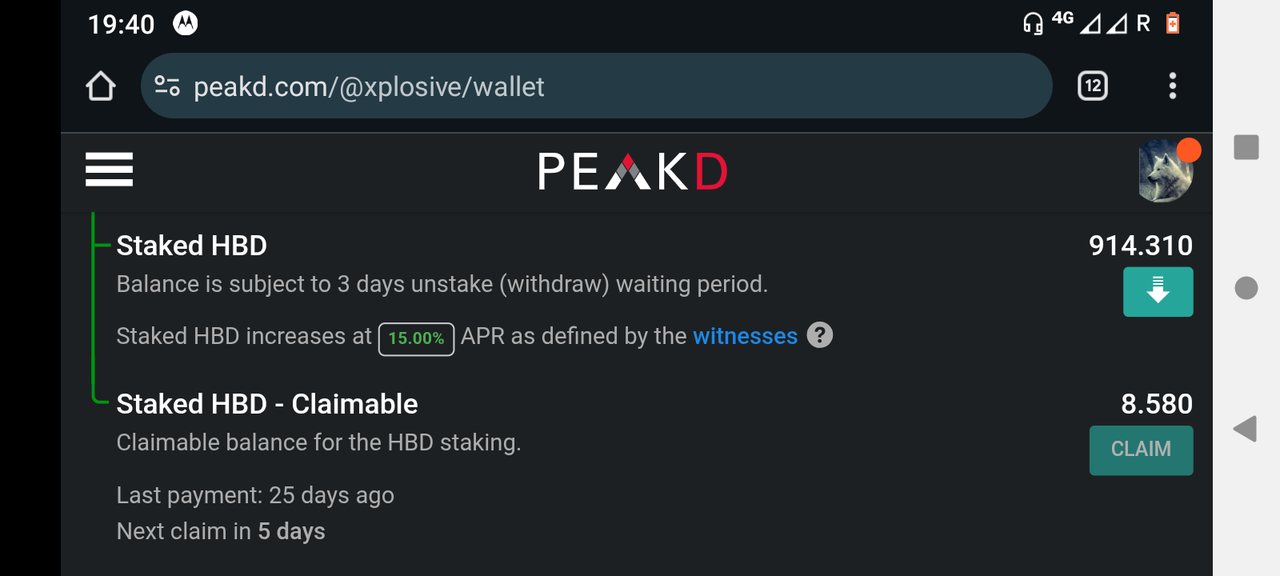This screenshot has width=1280, height=576.
Task: Unstake HBD with the green down-arrow button
Action: pyautogui.click(x=1158, y=292)
